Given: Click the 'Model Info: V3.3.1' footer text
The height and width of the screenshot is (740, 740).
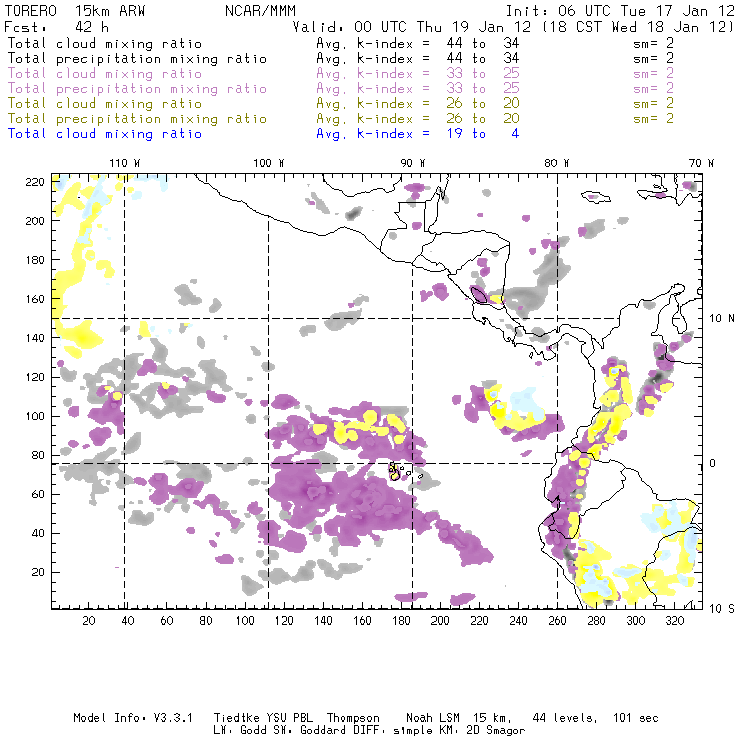Looking at the screenshot, I should point(133,718).
